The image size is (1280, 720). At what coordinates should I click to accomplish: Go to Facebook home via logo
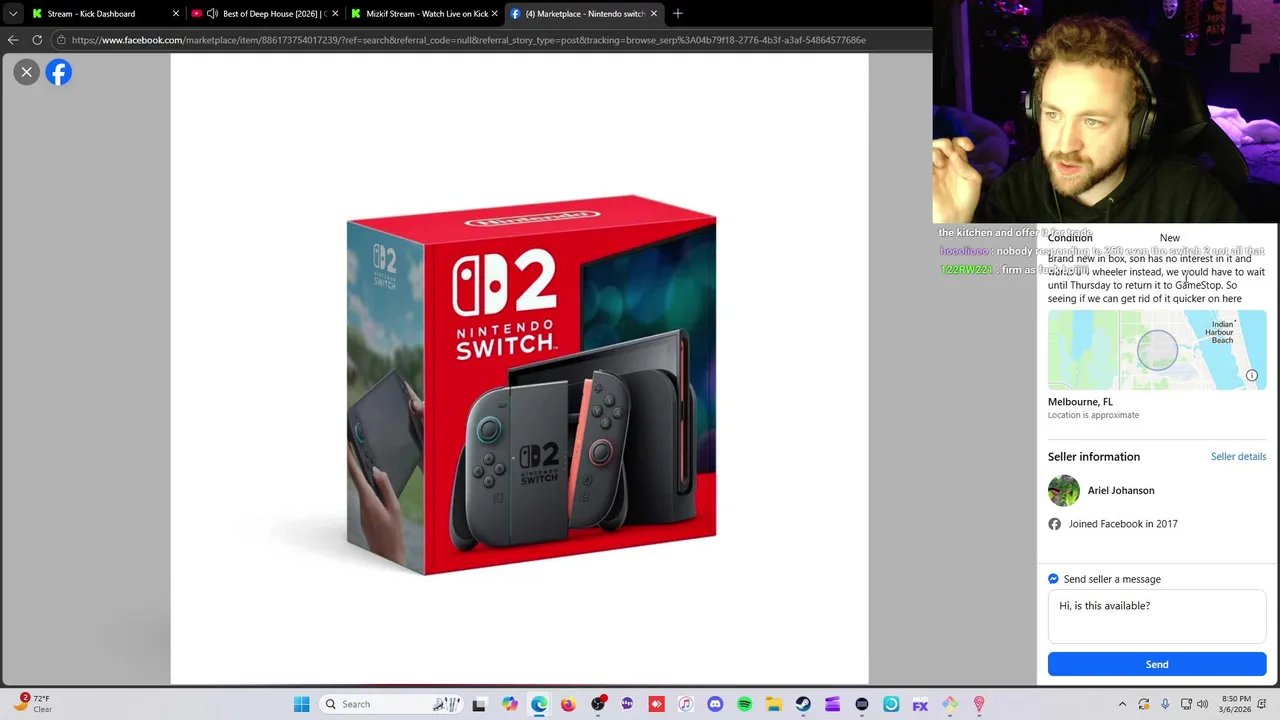[x=59, y=72]
